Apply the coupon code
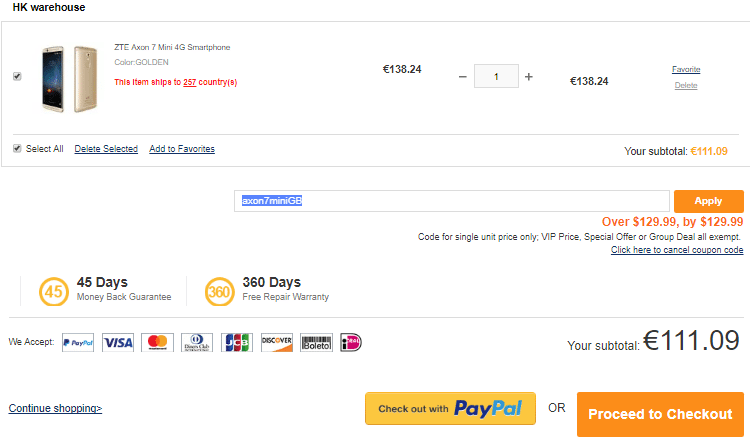The width and height of the screenshot is (750, 443). [x=708, y=201]
